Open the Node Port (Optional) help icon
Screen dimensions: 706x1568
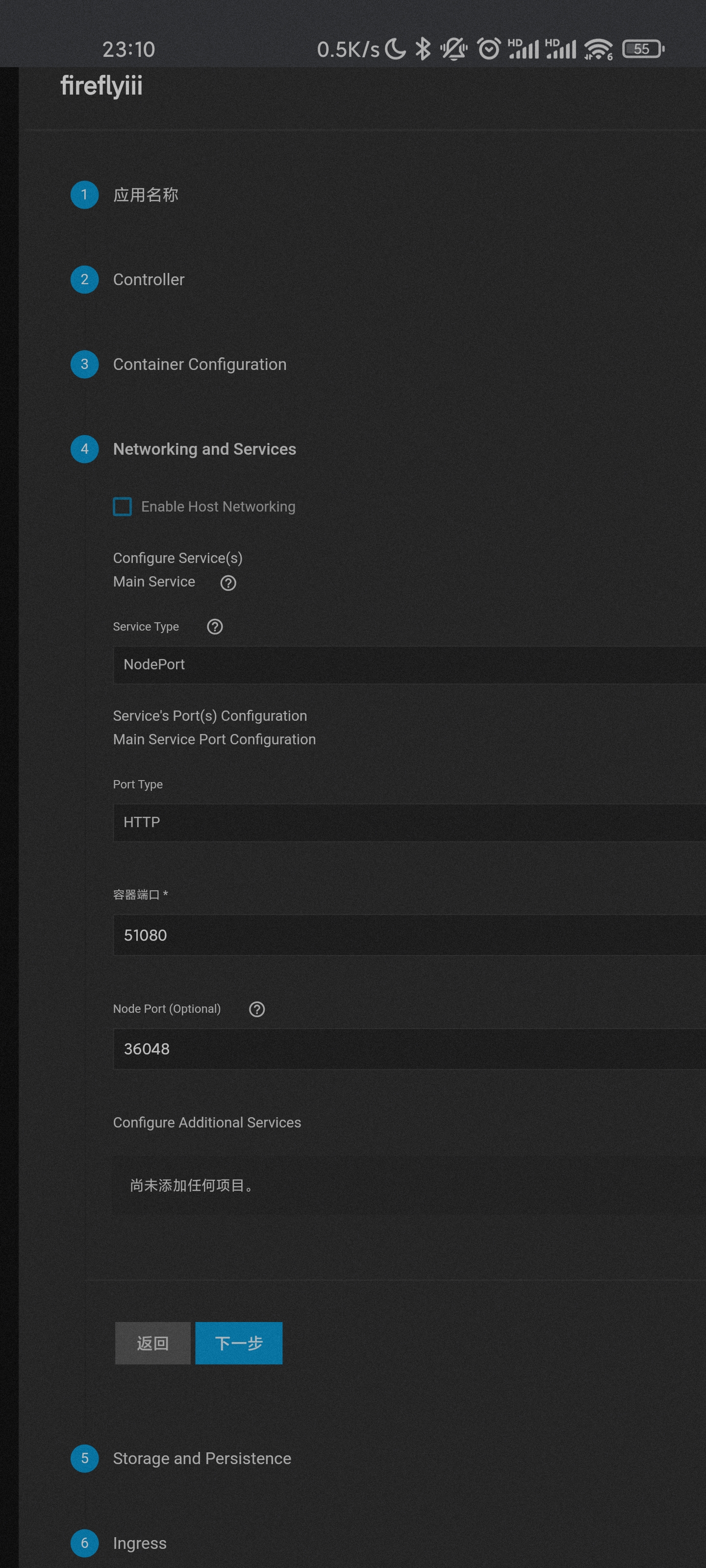(257, 1008)
